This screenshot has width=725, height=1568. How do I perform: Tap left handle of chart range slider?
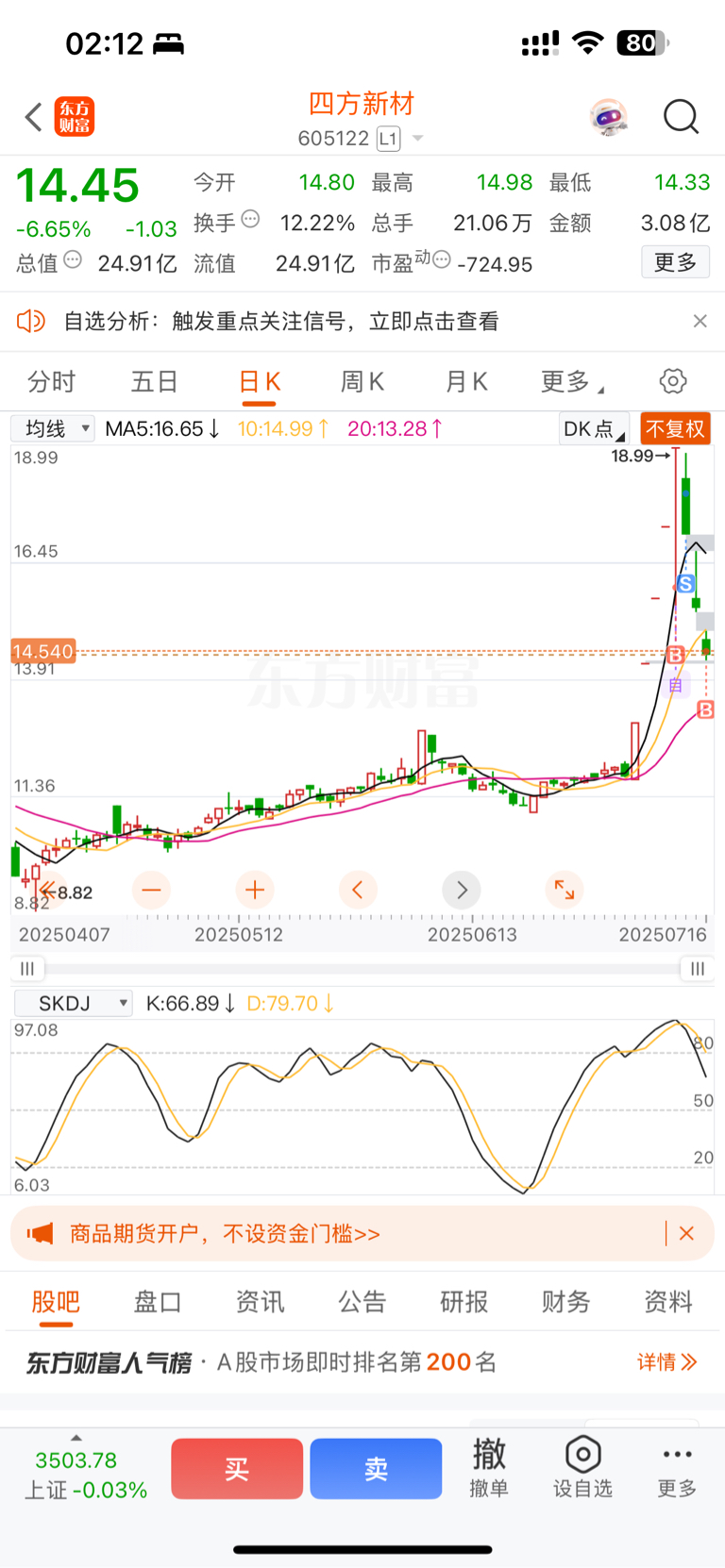27,969
